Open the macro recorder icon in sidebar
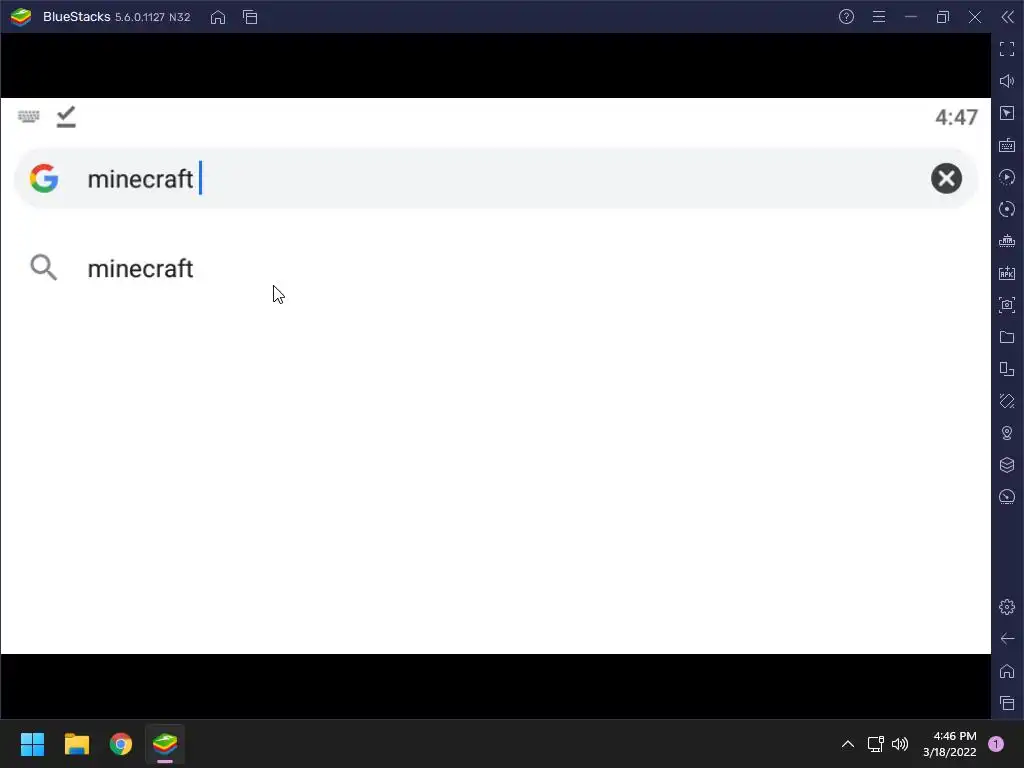The width and height of the screenshot is (1024, 768). tap(1007, 241)
